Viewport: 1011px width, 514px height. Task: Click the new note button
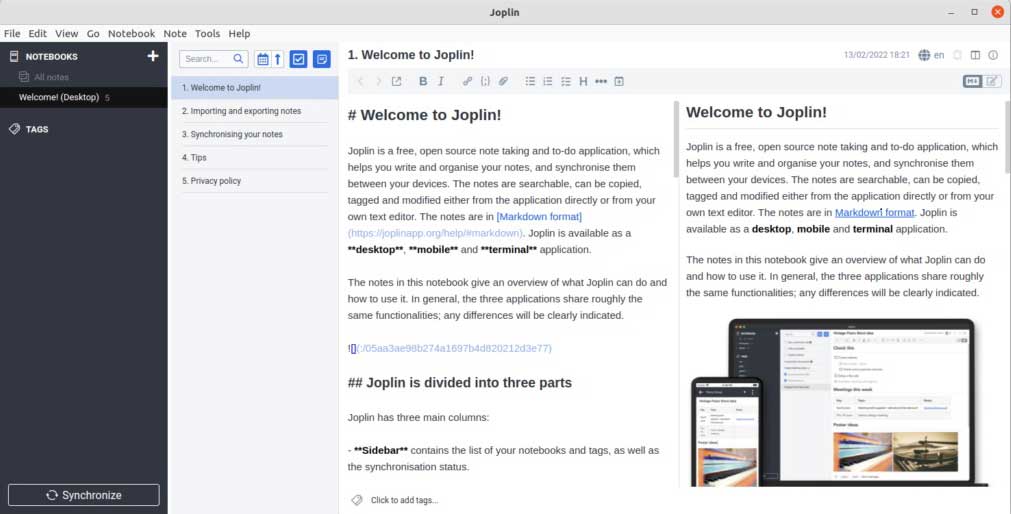(321, 59)
